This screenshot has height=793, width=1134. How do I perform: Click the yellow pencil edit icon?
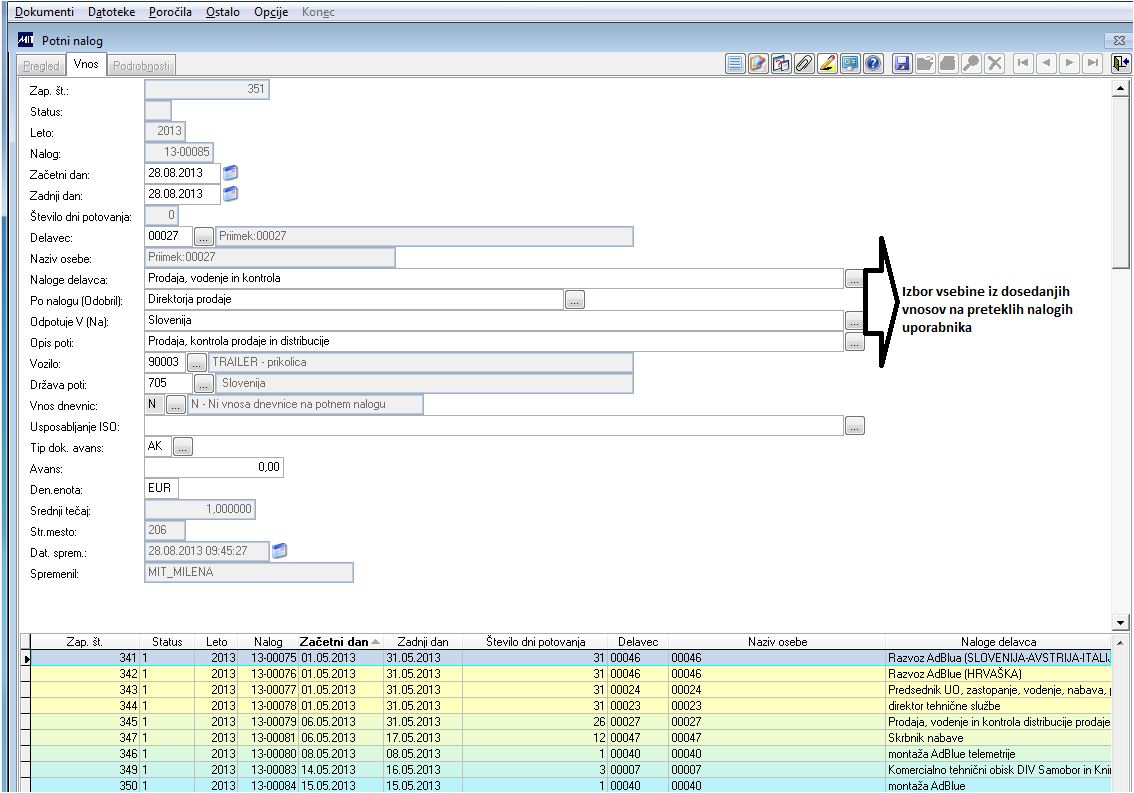(827, 64)
